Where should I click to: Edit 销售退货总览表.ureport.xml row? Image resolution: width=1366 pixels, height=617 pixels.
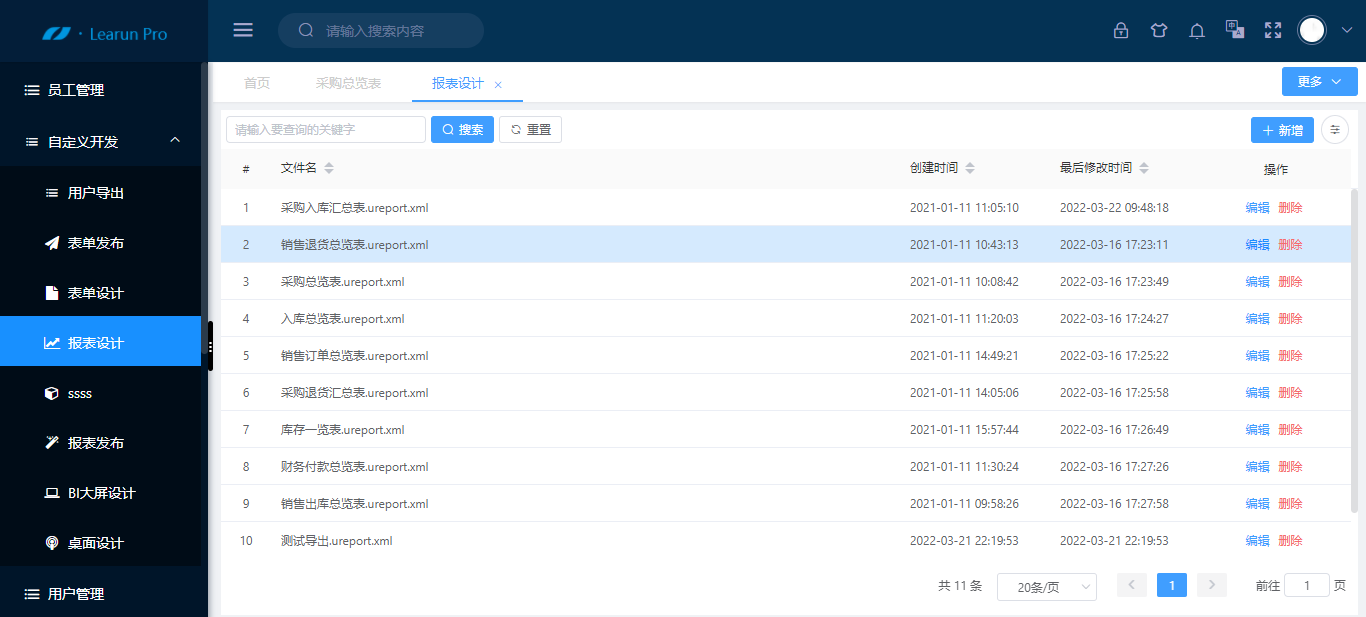(x=1257, y=245)
